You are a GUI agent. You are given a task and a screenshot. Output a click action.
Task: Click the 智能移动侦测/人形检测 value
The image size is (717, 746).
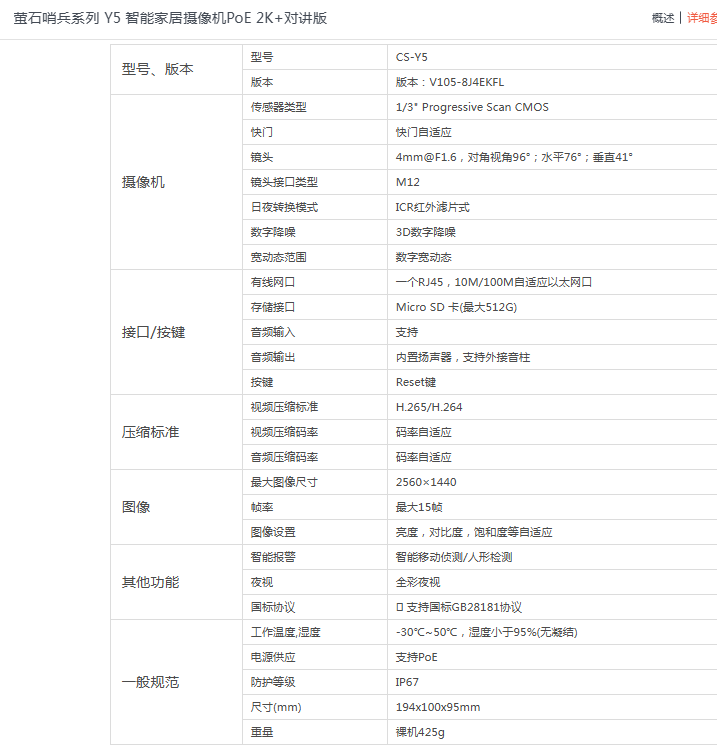pyautogui.click(x=454, y=557)
